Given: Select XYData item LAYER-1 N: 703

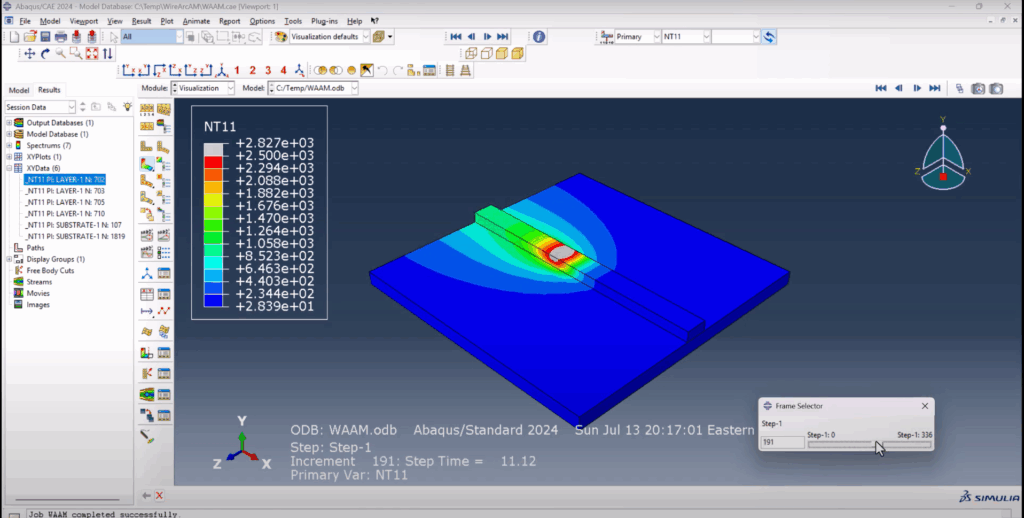Looking at the screenshot, I should pyautogui.click(x=65, y=191).
